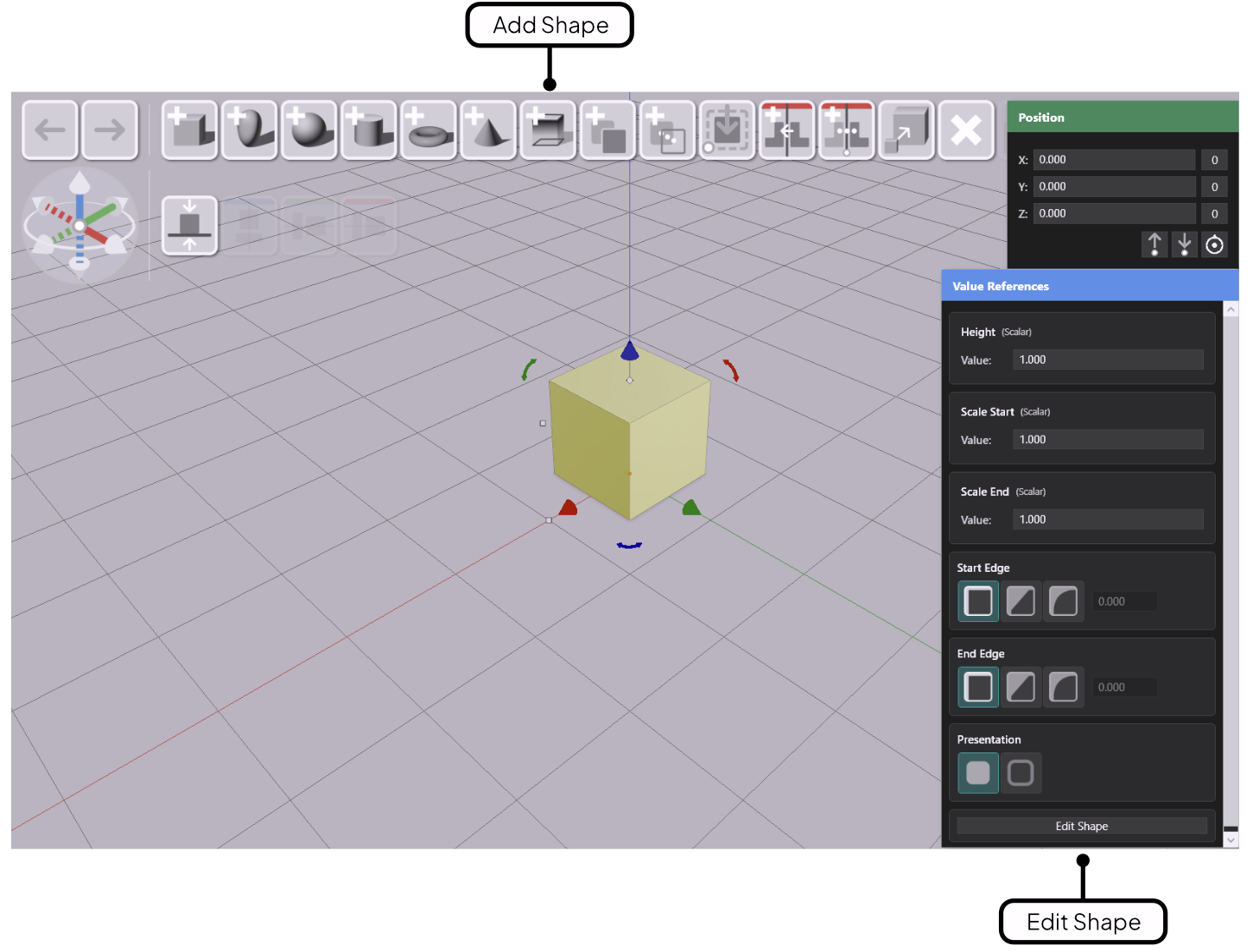Click the redo right-arrow button
This screenshot has width=1253, height=952.
[110, 130]
